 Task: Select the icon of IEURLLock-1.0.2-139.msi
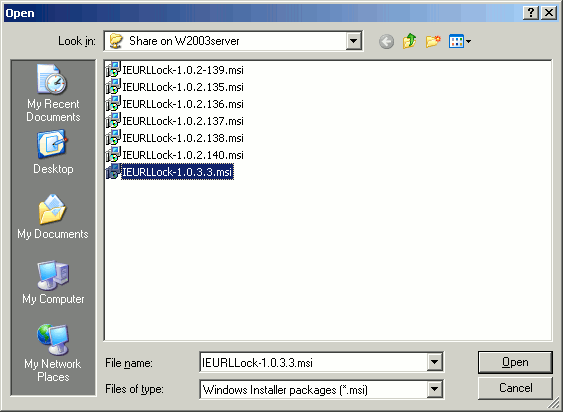point(113,69)
